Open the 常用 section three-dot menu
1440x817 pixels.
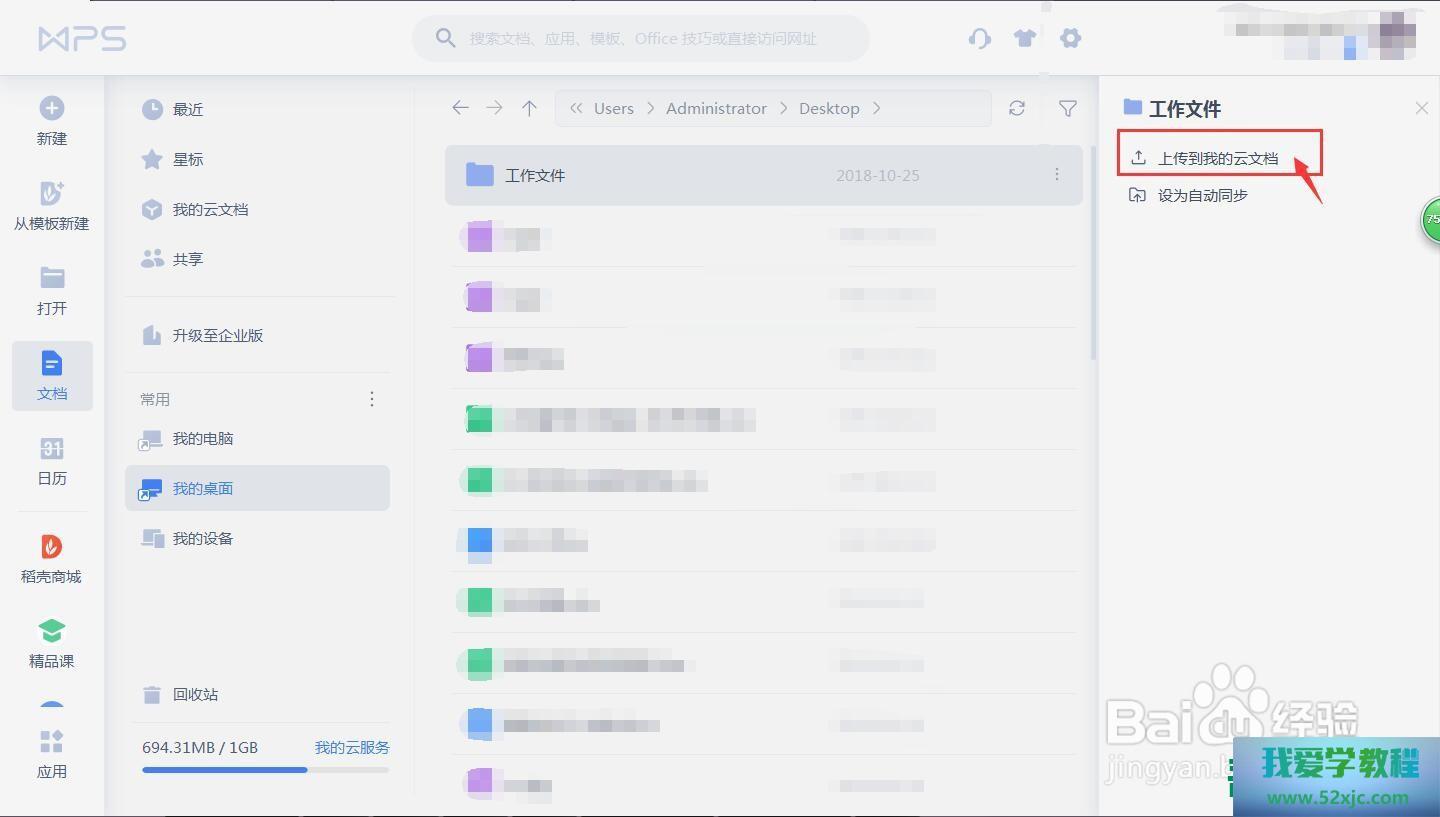point(372,399)
